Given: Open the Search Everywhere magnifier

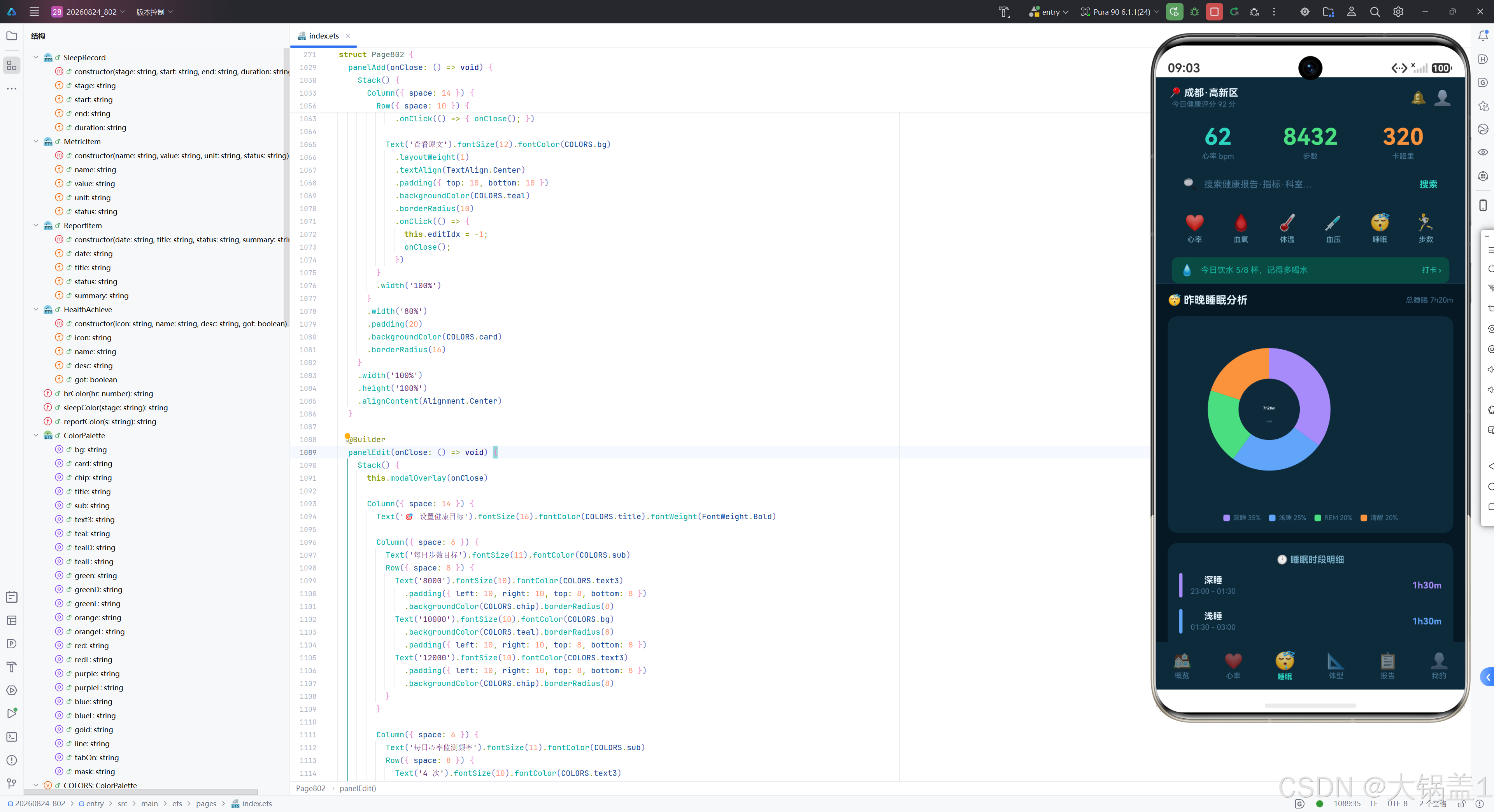Looking at the screenshot, I should 1375,12.
